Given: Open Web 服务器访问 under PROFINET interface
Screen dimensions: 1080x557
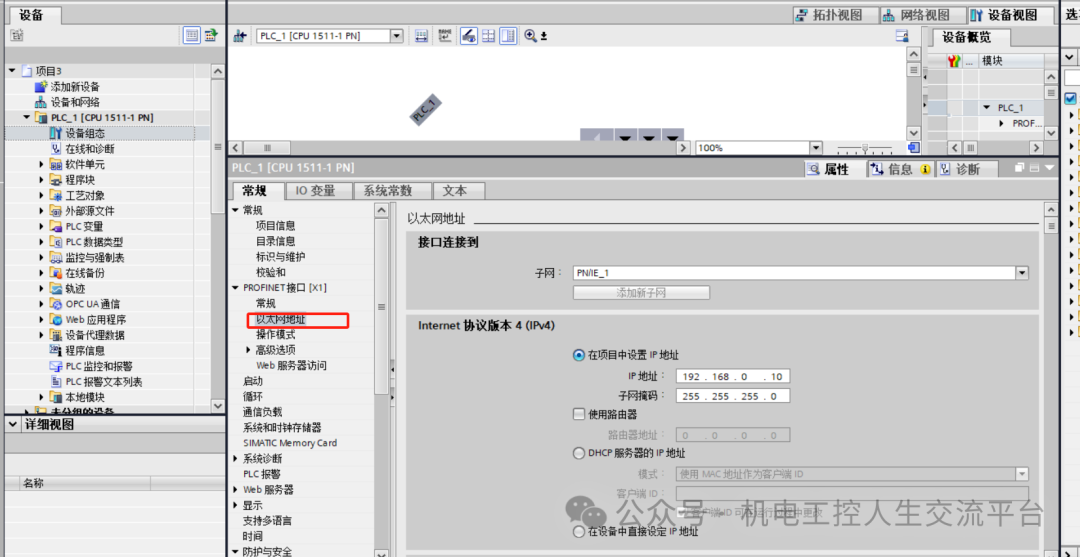Looking at the screenshot, I should click(x=291, y=366).
